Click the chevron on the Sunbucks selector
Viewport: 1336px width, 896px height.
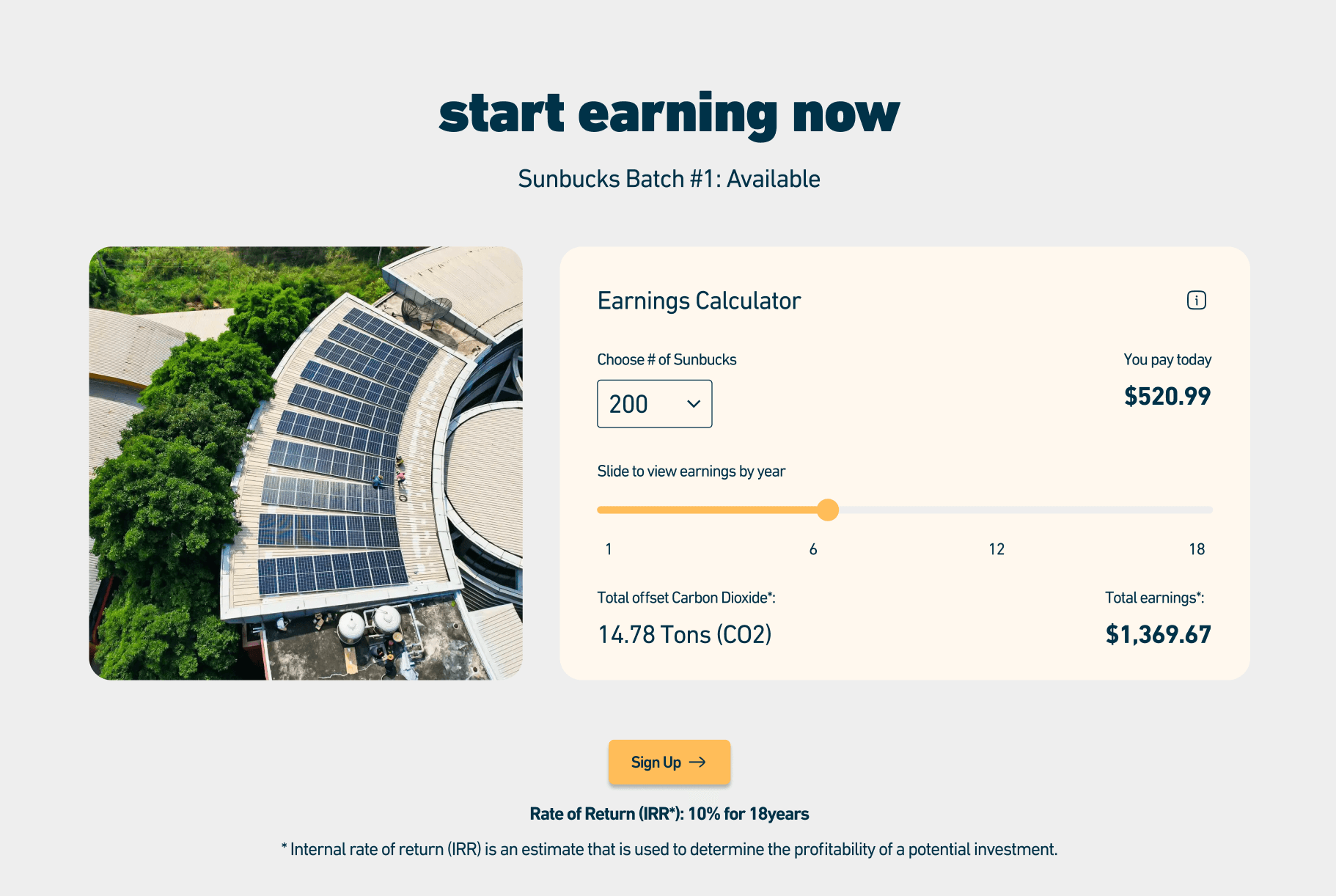point(692,404)
